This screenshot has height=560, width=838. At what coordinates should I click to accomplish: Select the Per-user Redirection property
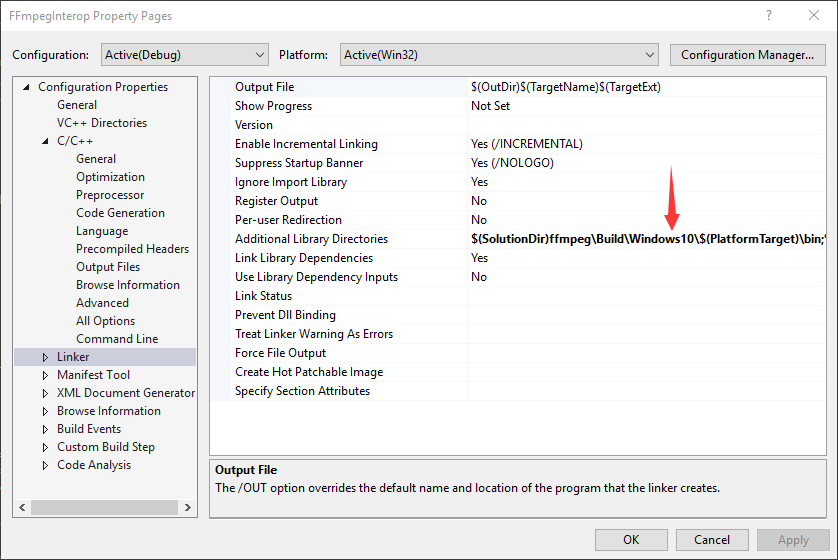pyautogui.click(x=288, y=220)
